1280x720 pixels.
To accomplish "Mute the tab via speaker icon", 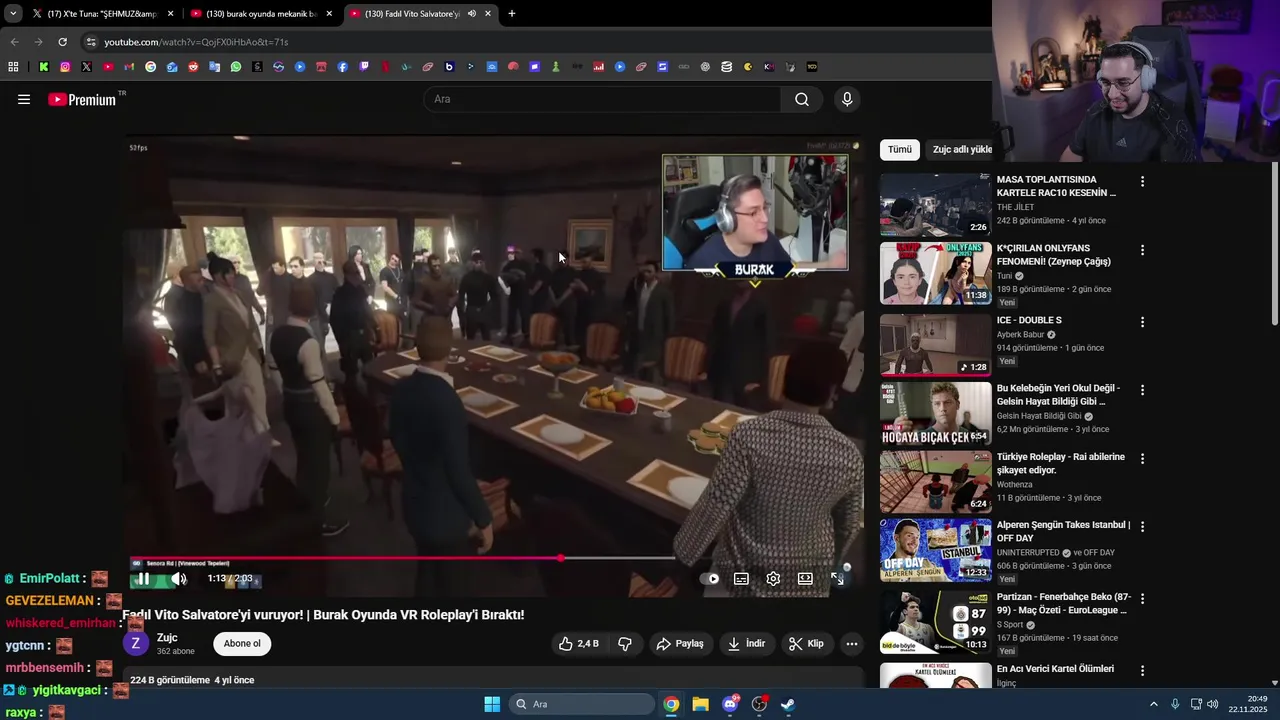I will tap(472, 14).
